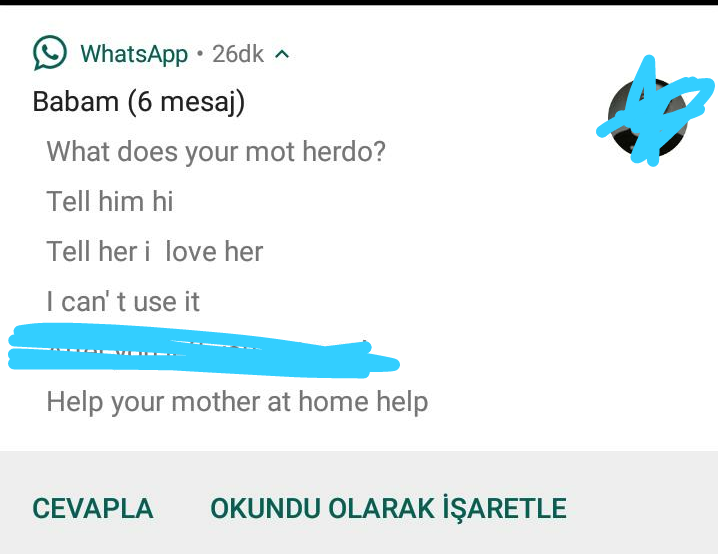This screenshot has height=554, width=718.
Task: Tap the 'Tell her i love her' message
Action: (x=155, y=251)
